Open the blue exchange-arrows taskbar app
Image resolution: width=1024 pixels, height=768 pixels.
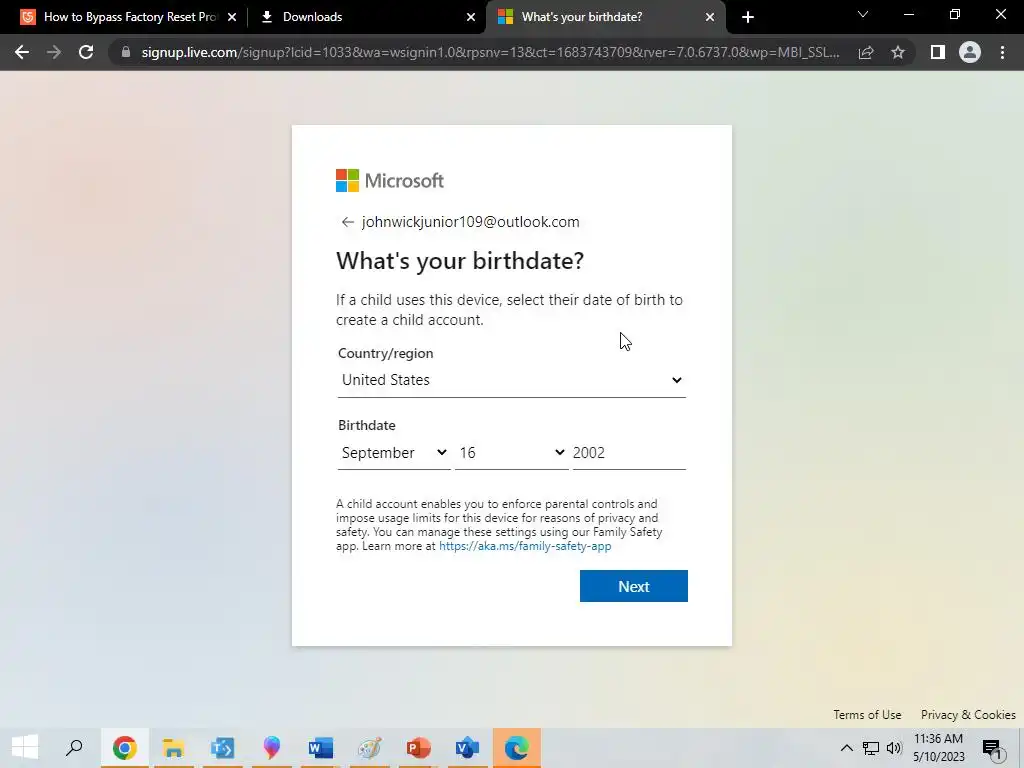click(222, 748)
